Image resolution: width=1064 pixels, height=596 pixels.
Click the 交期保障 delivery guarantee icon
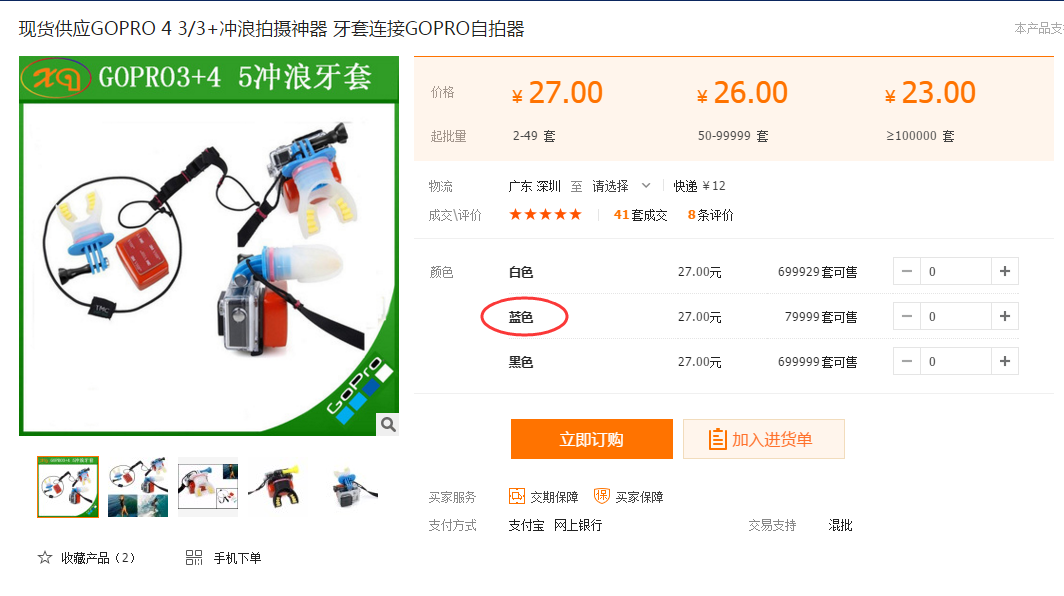point(516,496)
